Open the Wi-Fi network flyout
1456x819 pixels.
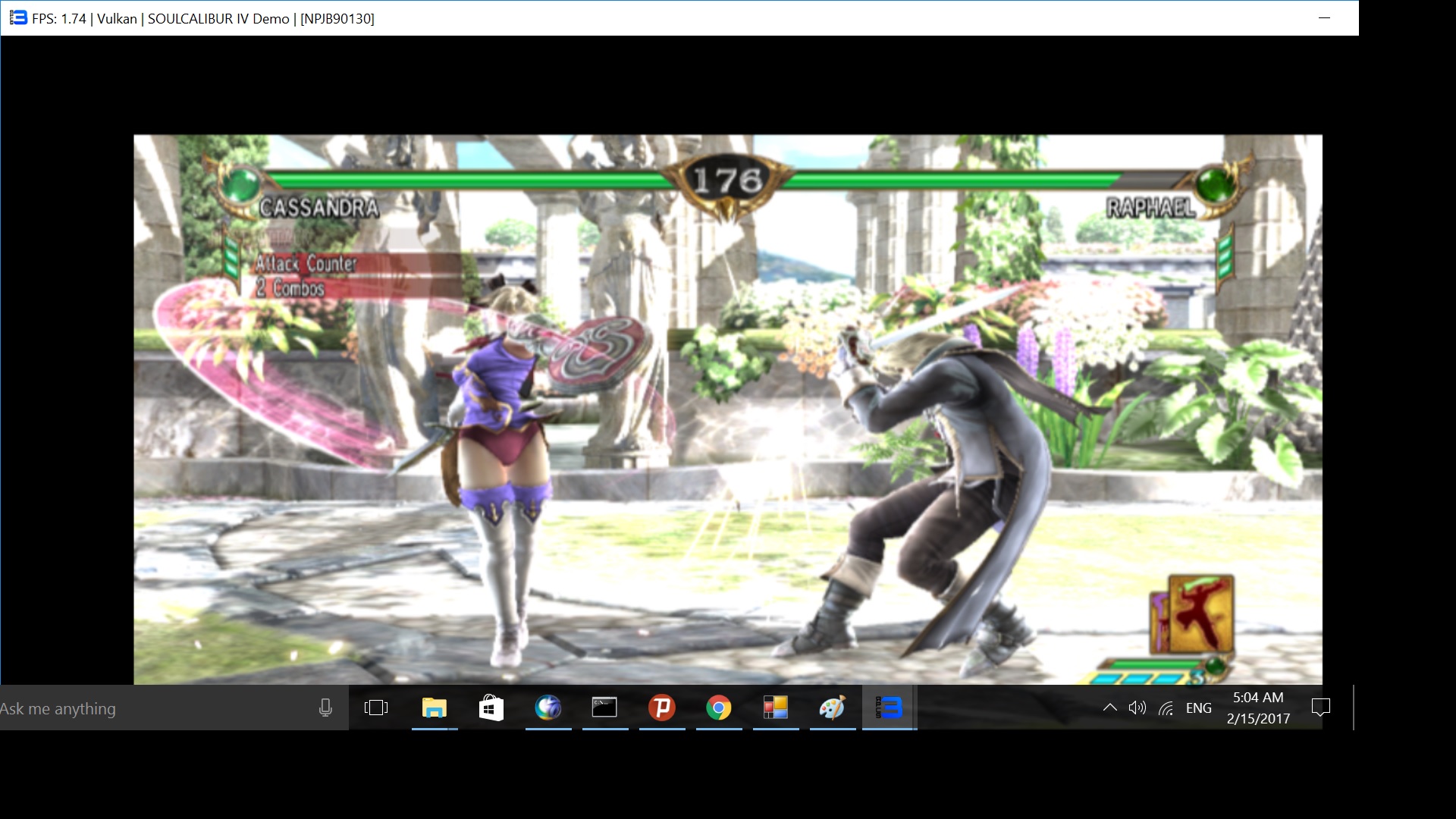point(1166,708)
